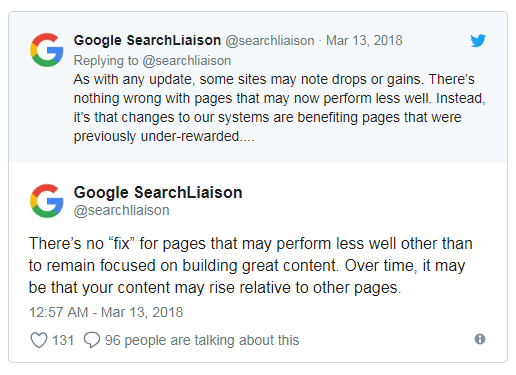Screen dimensions: 516x375
Task: Click the Mar 13, 2018 date in header
Action: (364, 41)
